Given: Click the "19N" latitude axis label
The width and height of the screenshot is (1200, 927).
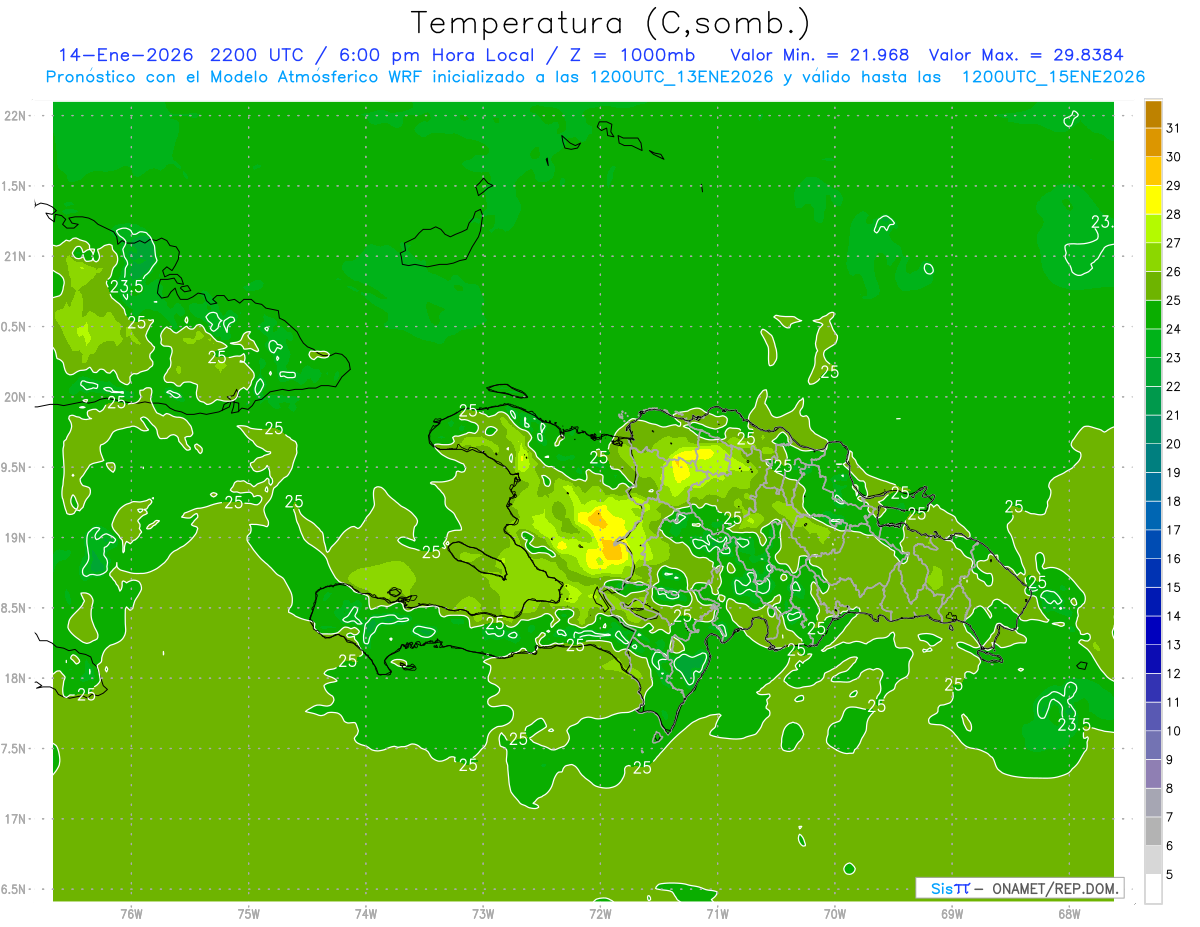Looking at the screenshot, I should [17, 538].
